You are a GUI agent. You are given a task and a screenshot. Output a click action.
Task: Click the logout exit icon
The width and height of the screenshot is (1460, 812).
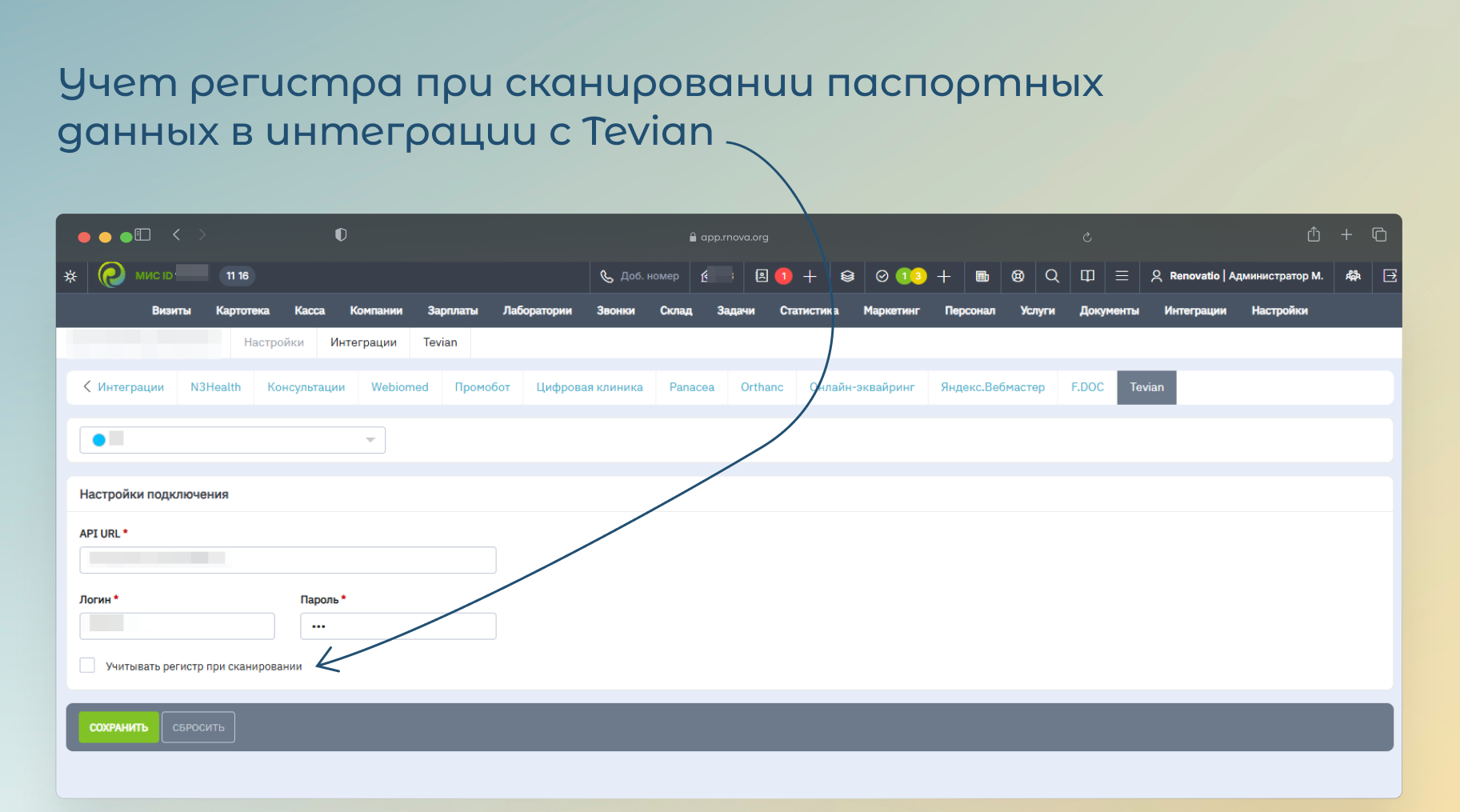1390,276
